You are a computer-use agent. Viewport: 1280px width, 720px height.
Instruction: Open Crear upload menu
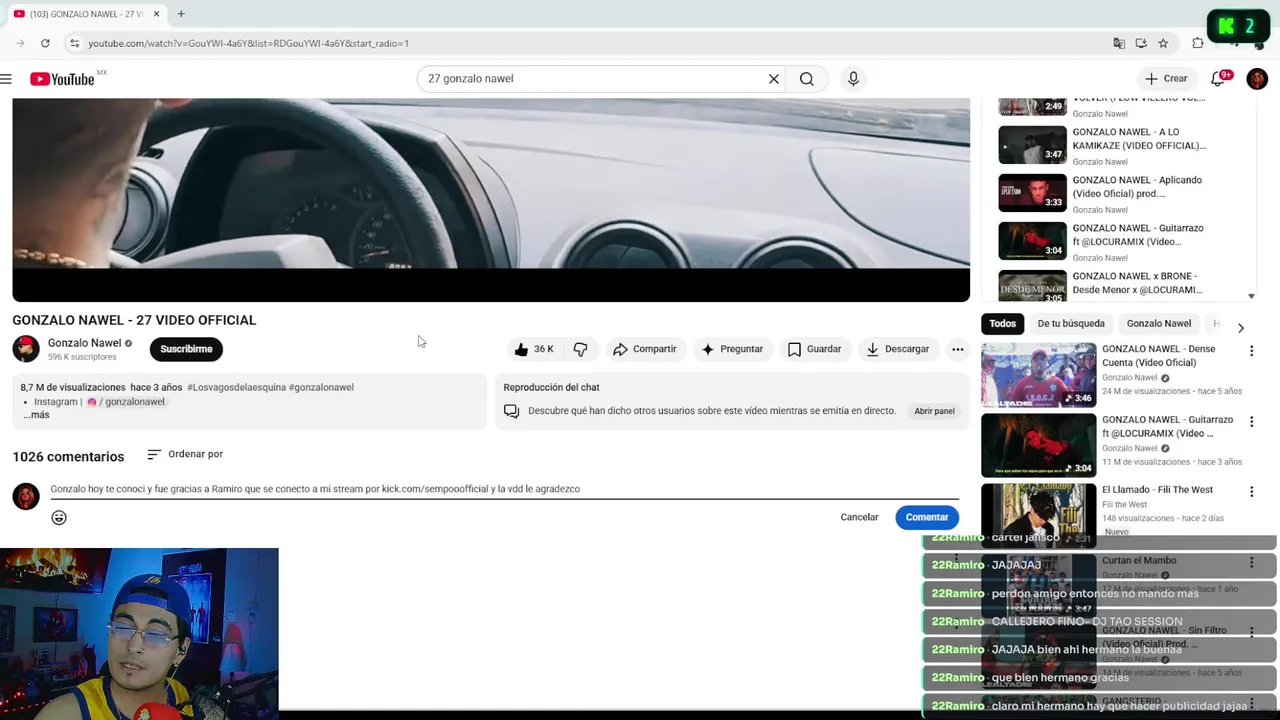1166,79
